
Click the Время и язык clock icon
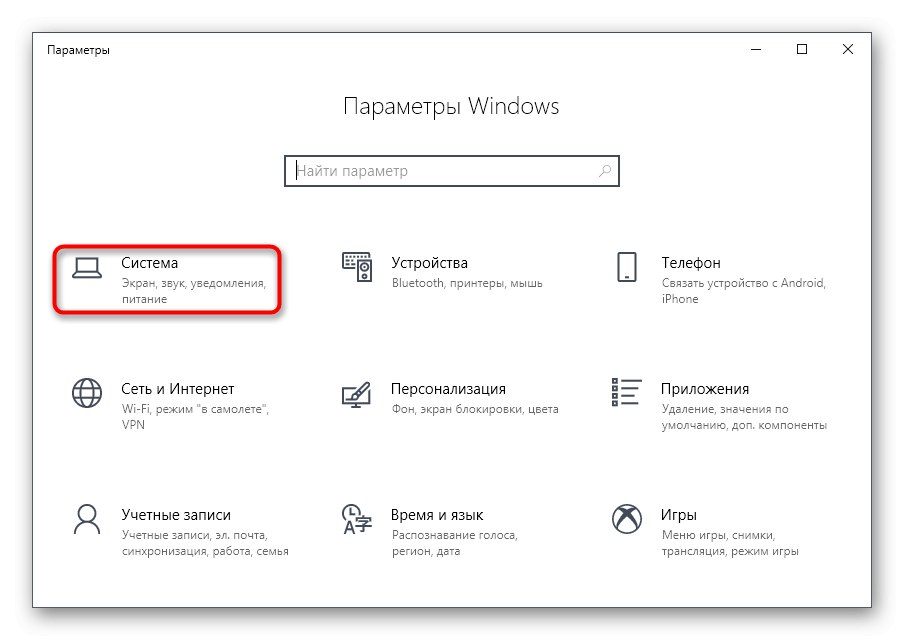tap(357, 519)
